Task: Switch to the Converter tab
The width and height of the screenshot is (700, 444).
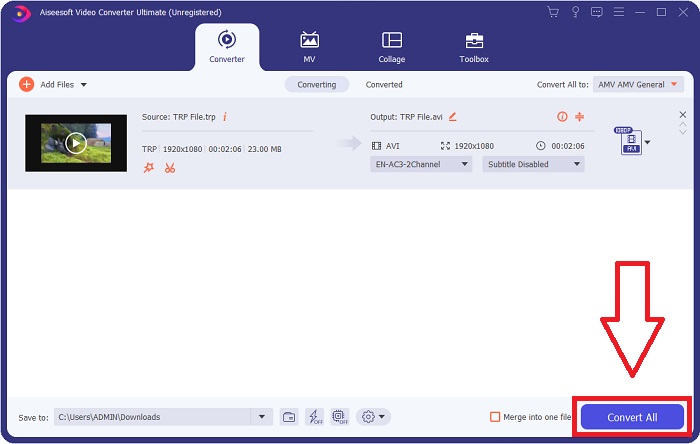Action: tap(227, 46)
